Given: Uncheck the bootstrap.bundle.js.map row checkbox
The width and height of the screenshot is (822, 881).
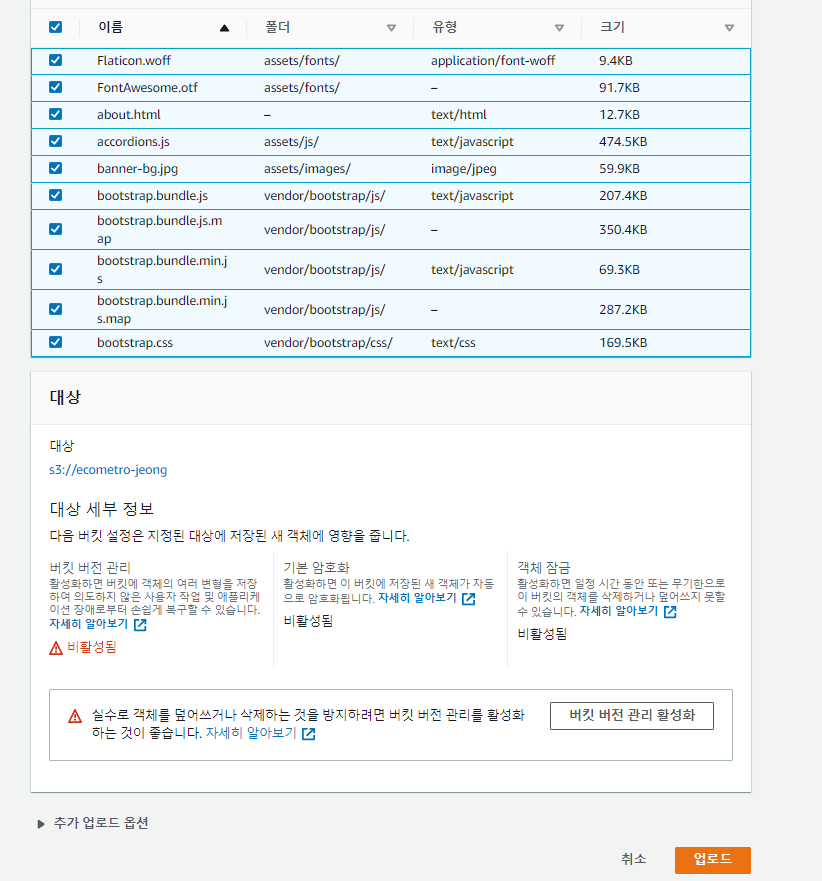Looking at the screenshot, I should pos(55,229).
